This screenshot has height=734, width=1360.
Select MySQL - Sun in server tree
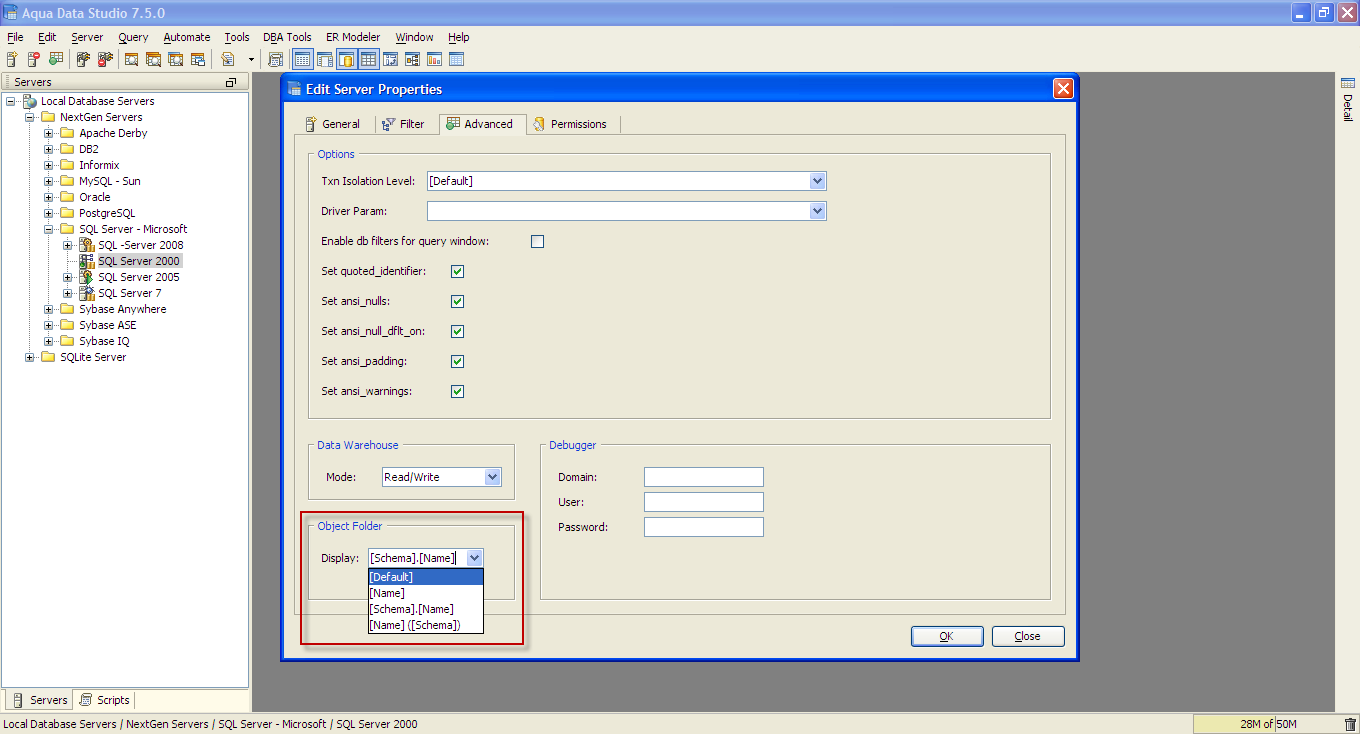pyautogui.click(x=110, y=181)
